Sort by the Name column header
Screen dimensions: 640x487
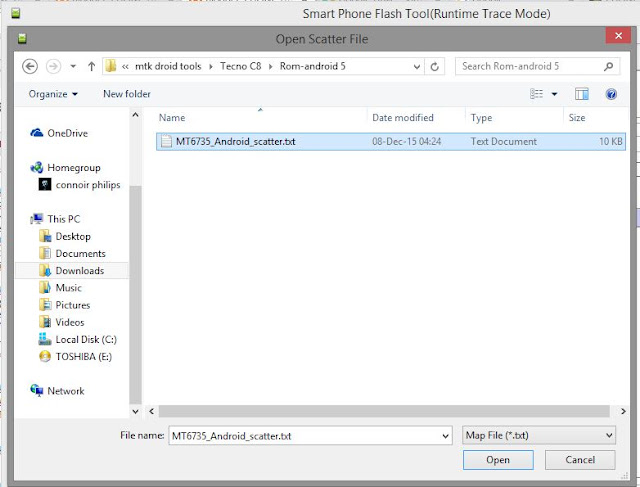point(260,118)
